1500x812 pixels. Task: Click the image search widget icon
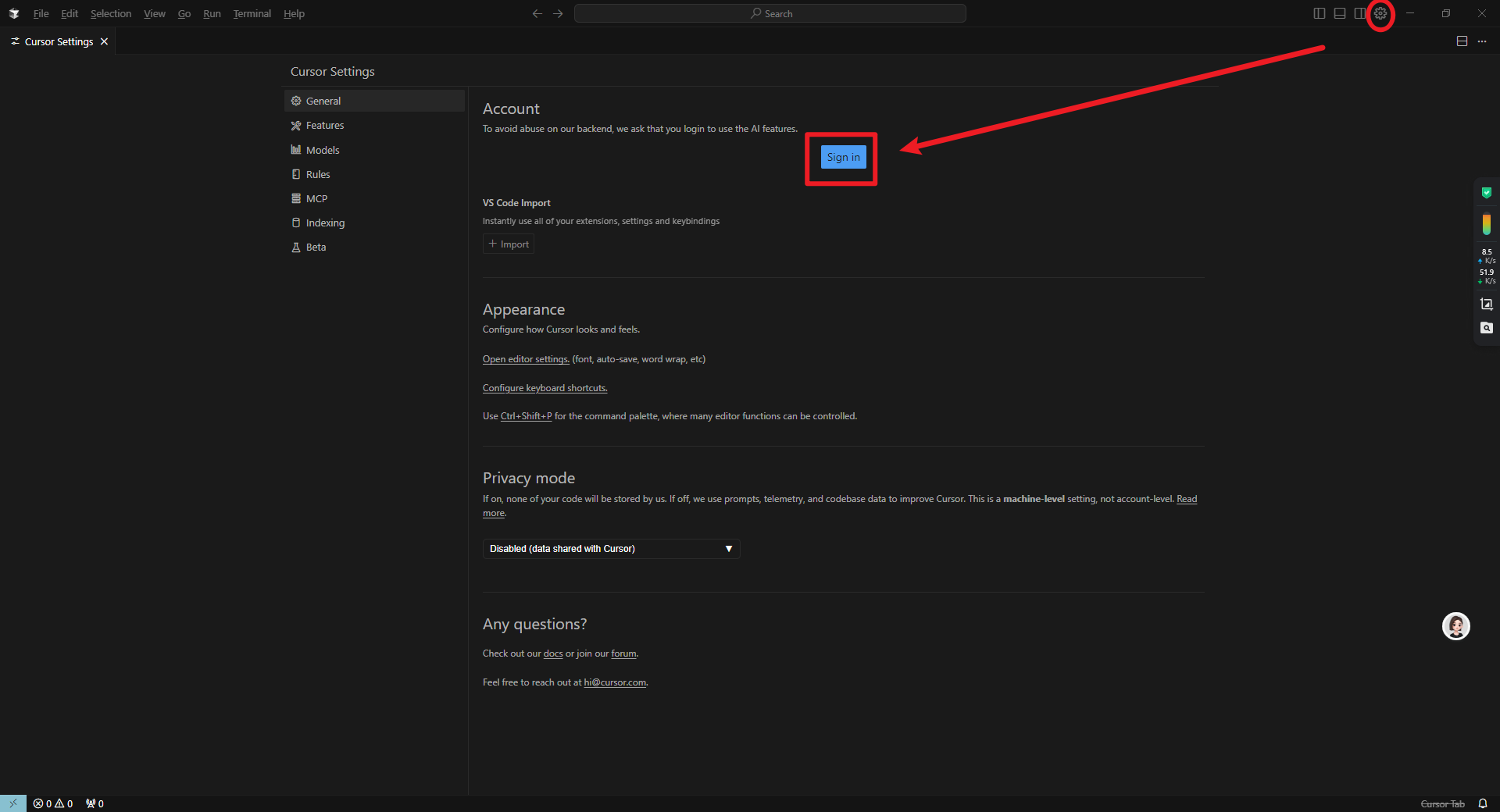click(1487, 328)
